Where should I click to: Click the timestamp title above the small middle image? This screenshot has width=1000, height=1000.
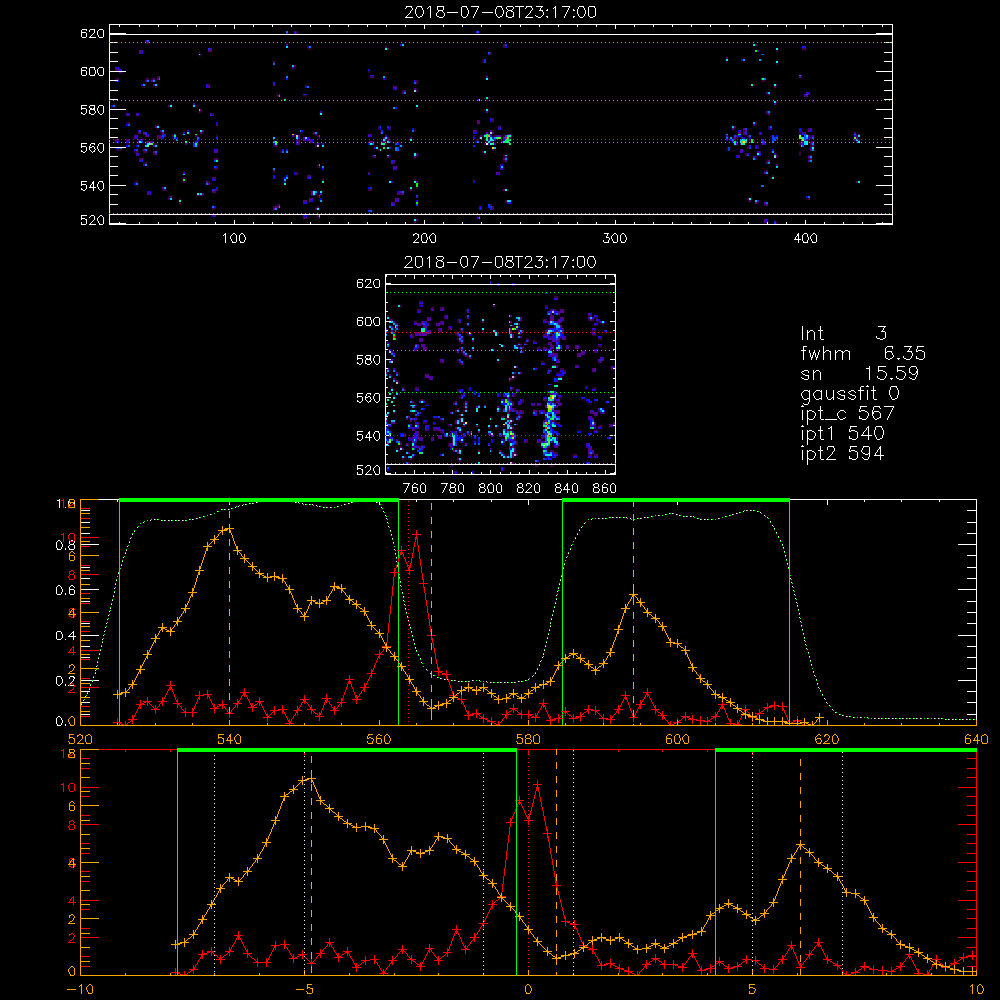click(500, 262)
